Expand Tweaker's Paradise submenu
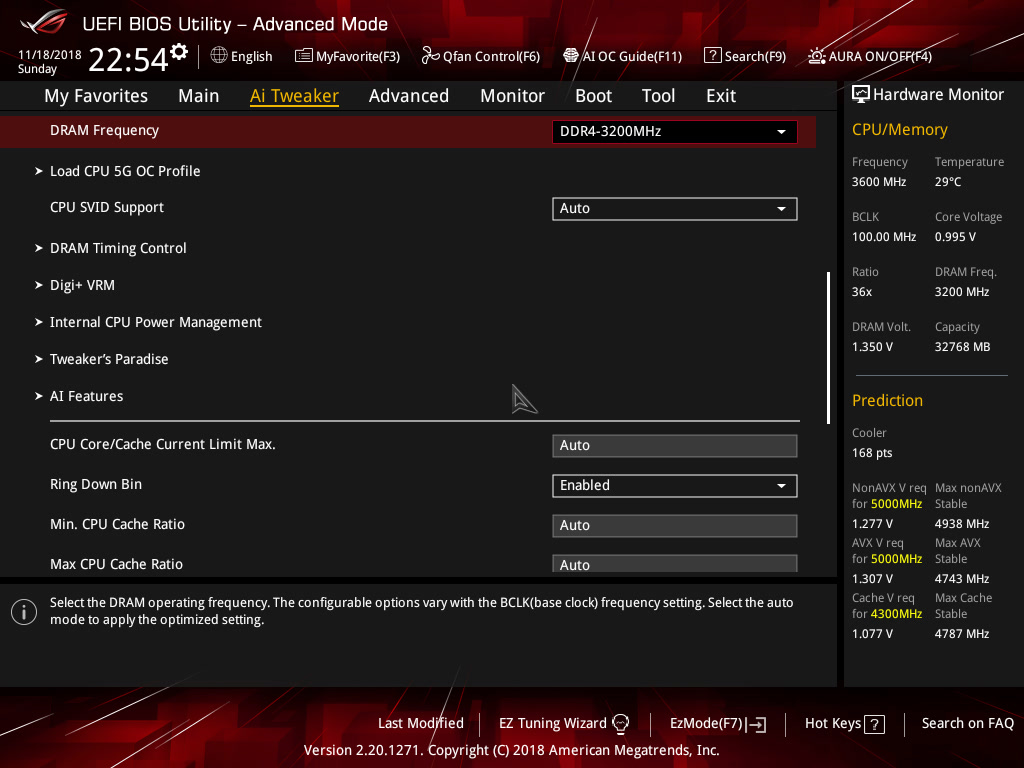Image resolution: width=1024 pixels, height=768 pixels. [x=109, y=359]
